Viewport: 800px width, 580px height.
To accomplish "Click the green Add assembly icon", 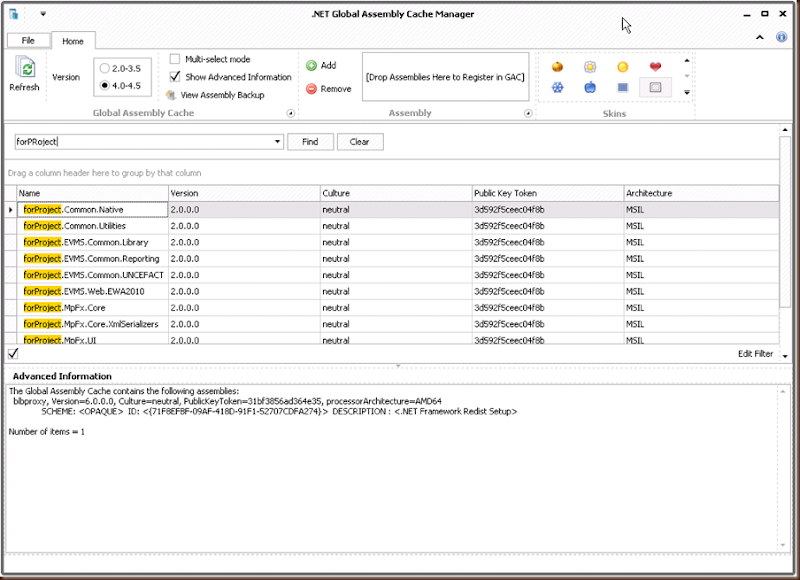I will [311, 65].
